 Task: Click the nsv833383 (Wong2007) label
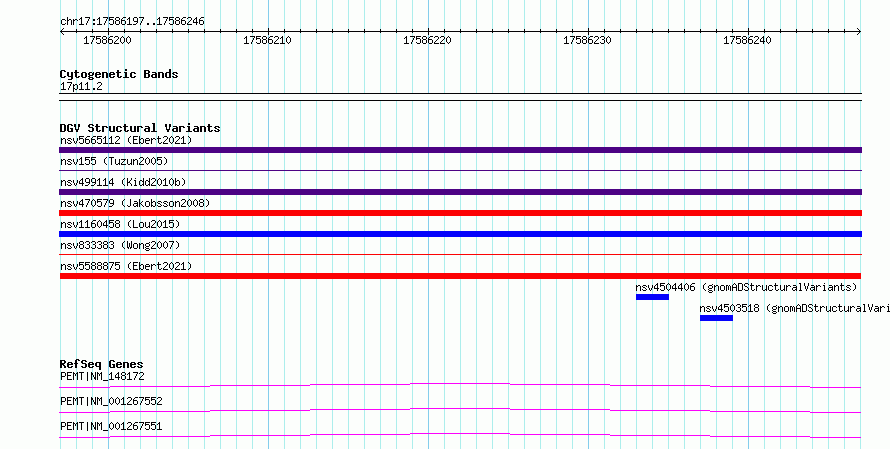click(x=120, y=245)
